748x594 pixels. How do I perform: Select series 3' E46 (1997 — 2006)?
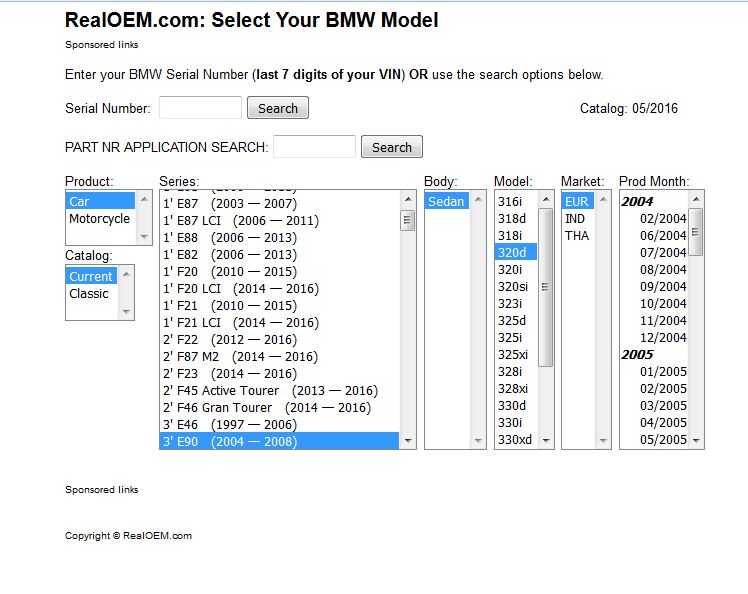click(x=279, y=425)
